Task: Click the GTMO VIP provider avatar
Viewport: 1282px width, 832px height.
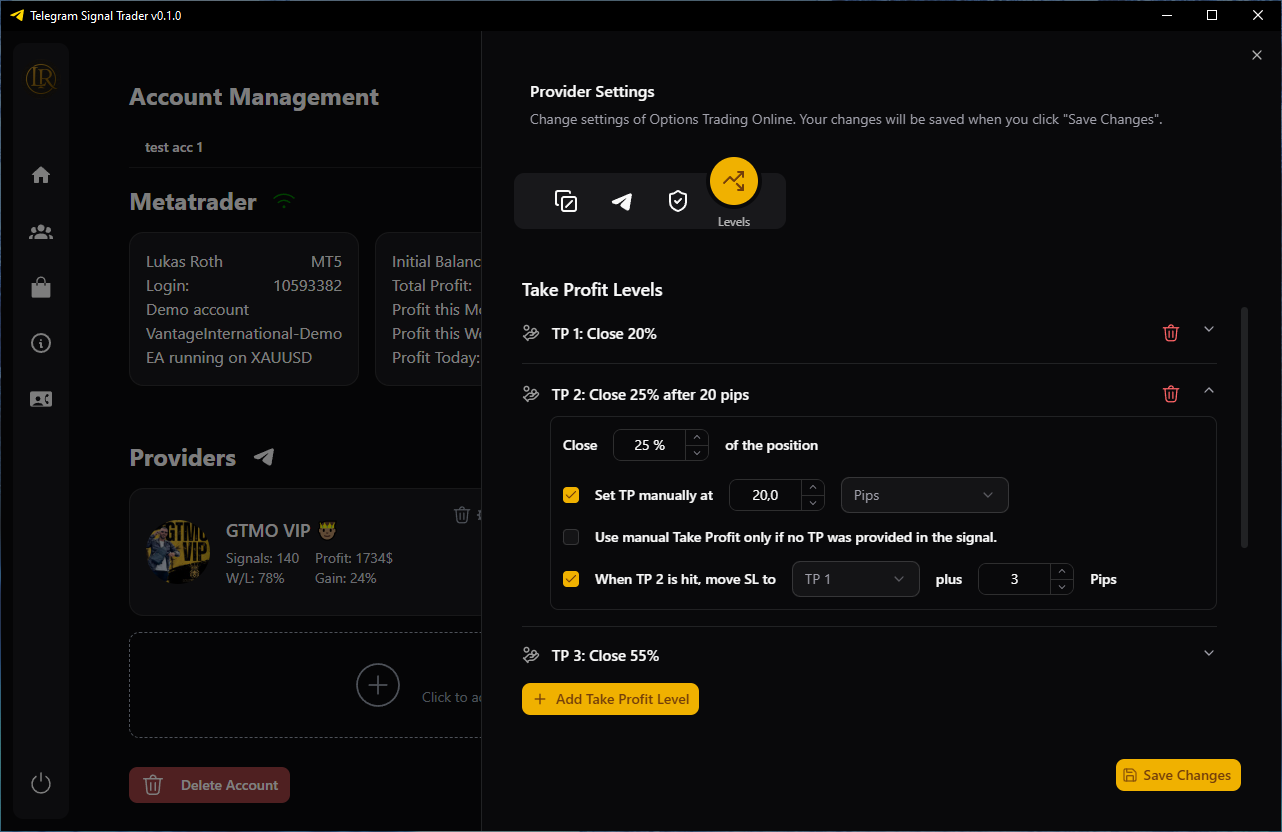Action: tap(180, 552)
